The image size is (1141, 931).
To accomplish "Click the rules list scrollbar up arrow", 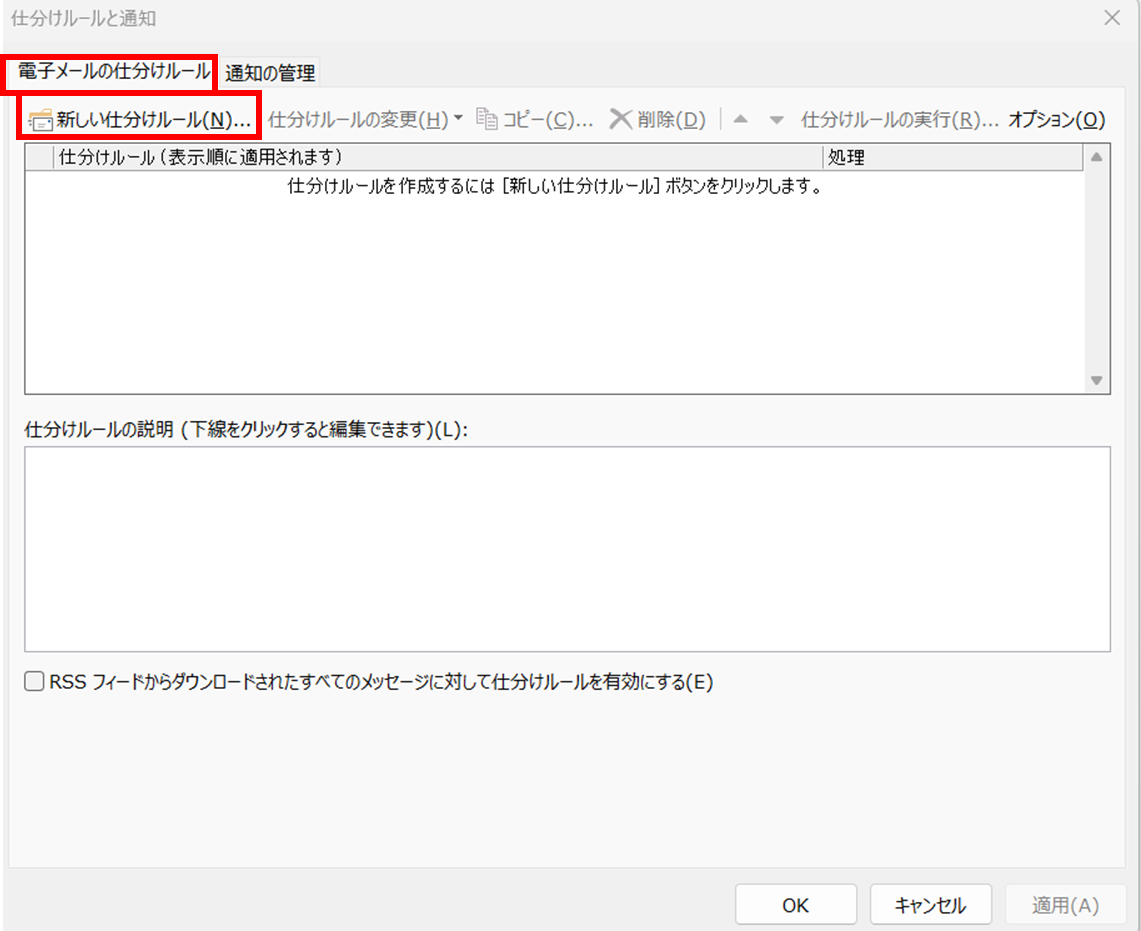I will pos(1096,158).
